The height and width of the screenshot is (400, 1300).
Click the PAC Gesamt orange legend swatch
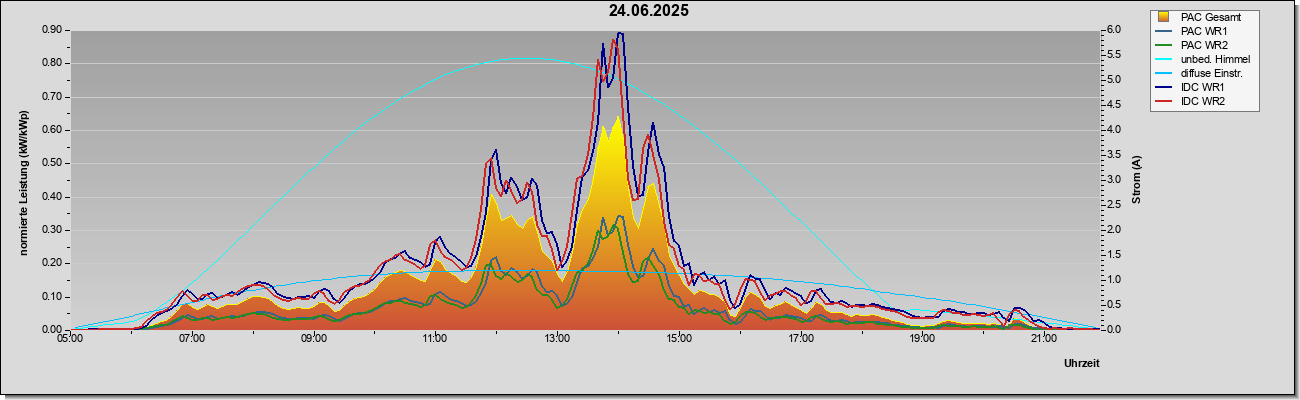click(x=1163, y=17)
